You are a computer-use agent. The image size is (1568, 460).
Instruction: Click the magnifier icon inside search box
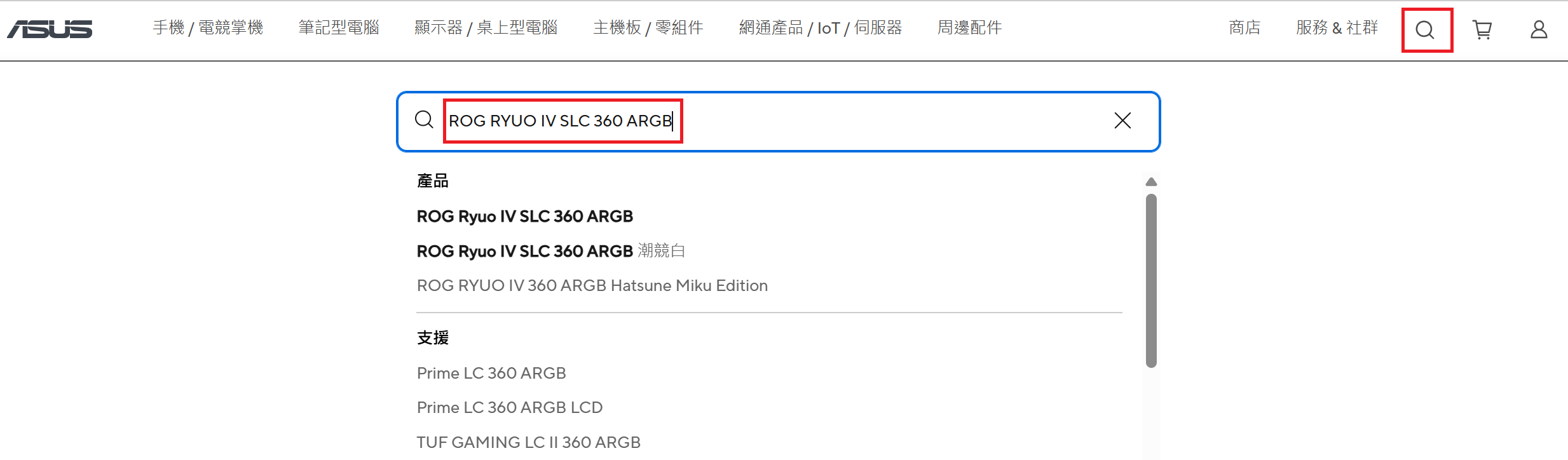coord(424,120)
